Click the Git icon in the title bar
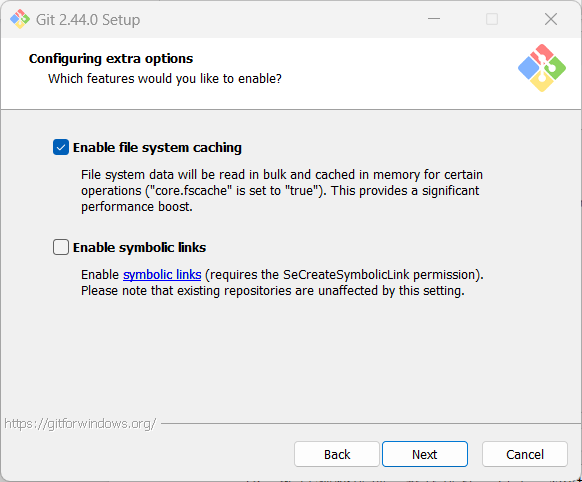The image size is (582, 482). (20, 19)
